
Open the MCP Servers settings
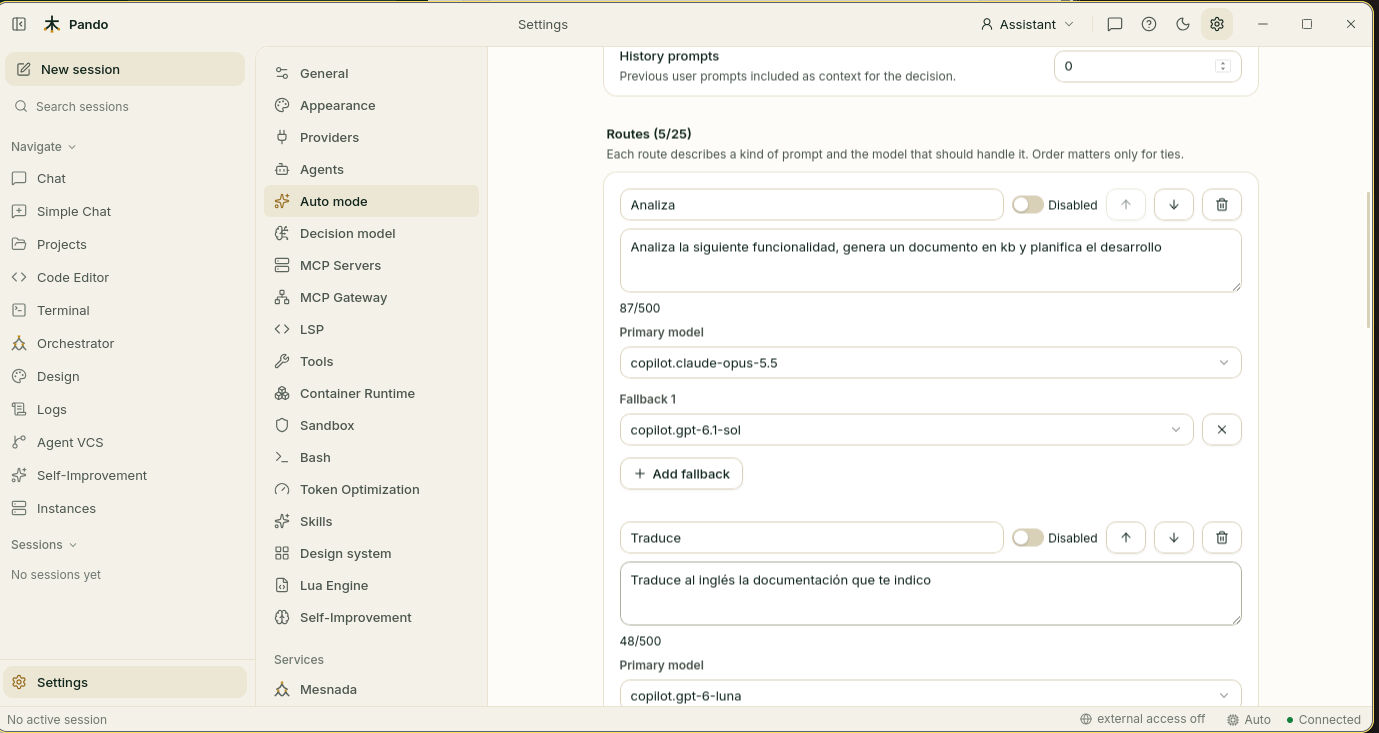click(371, 265)
